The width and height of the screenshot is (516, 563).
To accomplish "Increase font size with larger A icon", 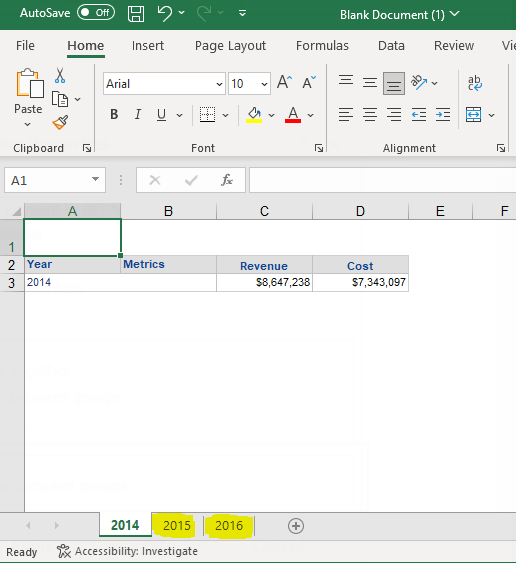I will pyautogui.click(x=284, y=83).
